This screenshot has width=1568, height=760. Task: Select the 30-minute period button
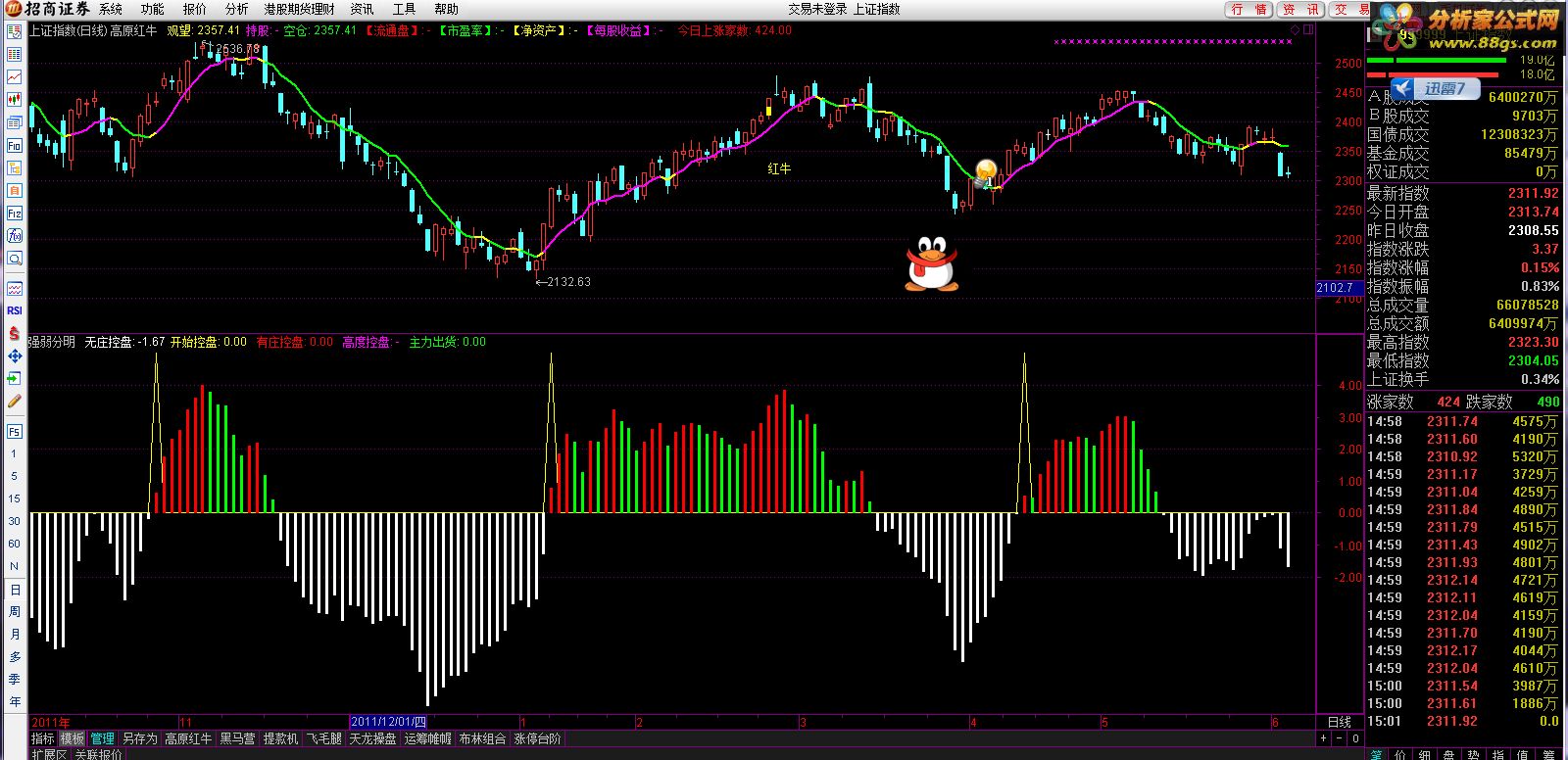(14, 521)
